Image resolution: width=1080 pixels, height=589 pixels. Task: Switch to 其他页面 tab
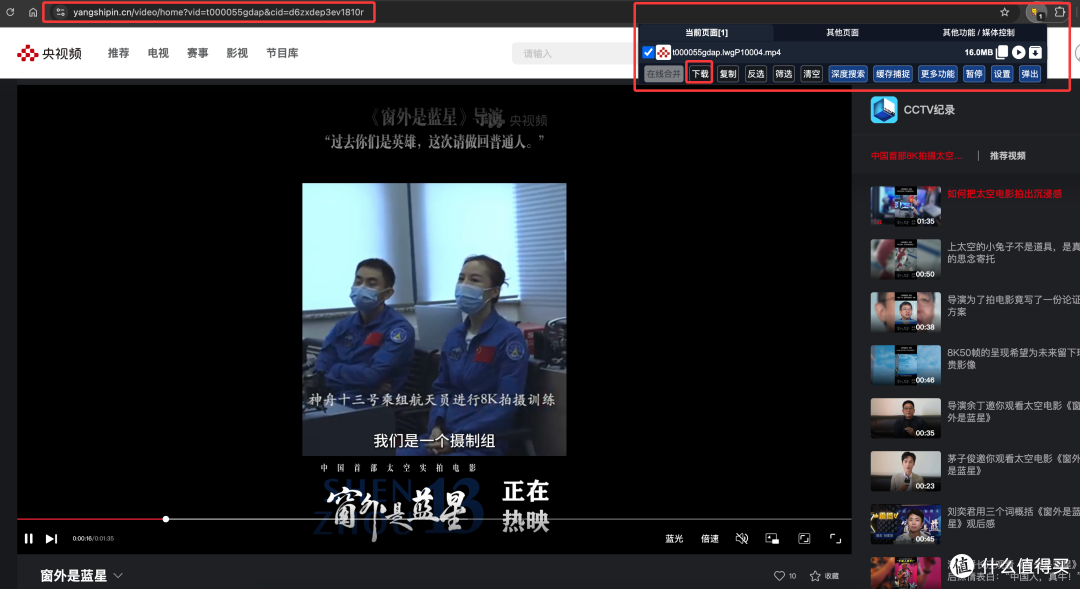tap(842, 32)
